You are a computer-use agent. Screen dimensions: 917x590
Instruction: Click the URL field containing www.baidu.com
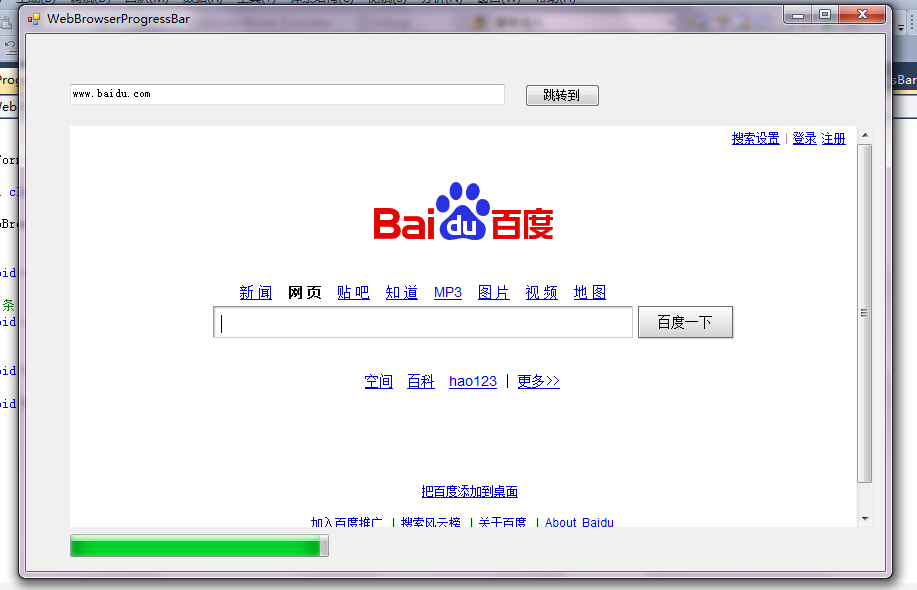pos(287,94)
